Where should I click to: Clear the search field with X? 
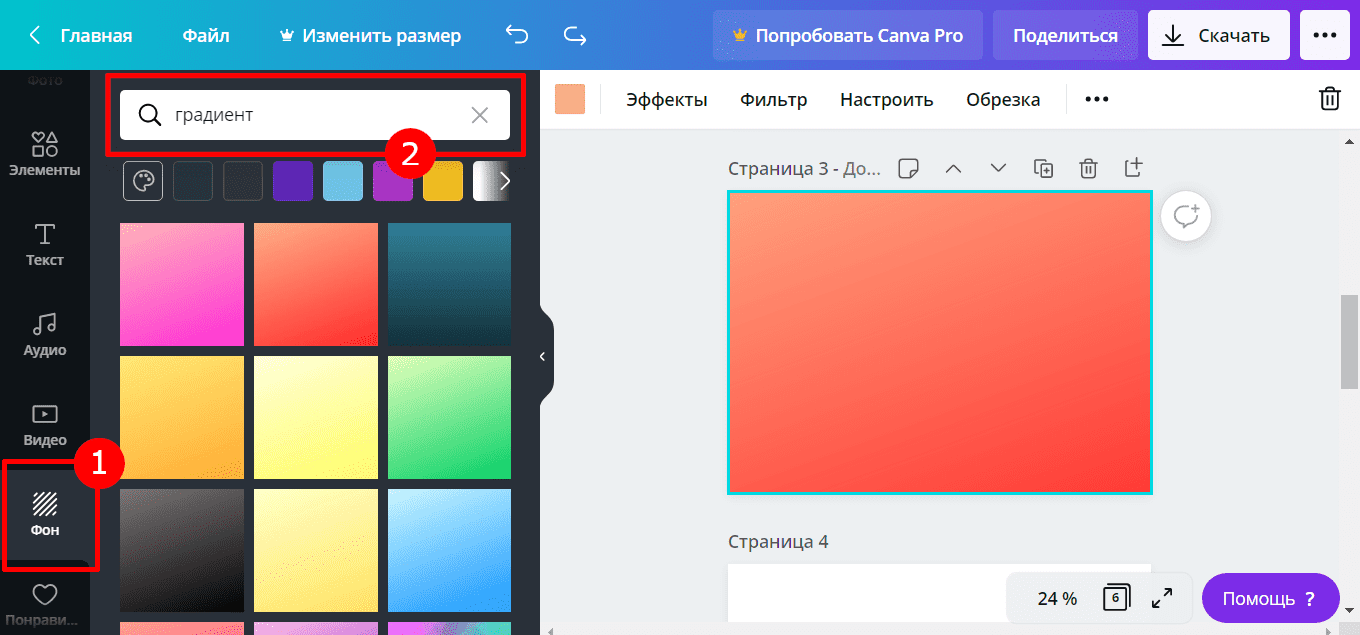click(480, 115)
